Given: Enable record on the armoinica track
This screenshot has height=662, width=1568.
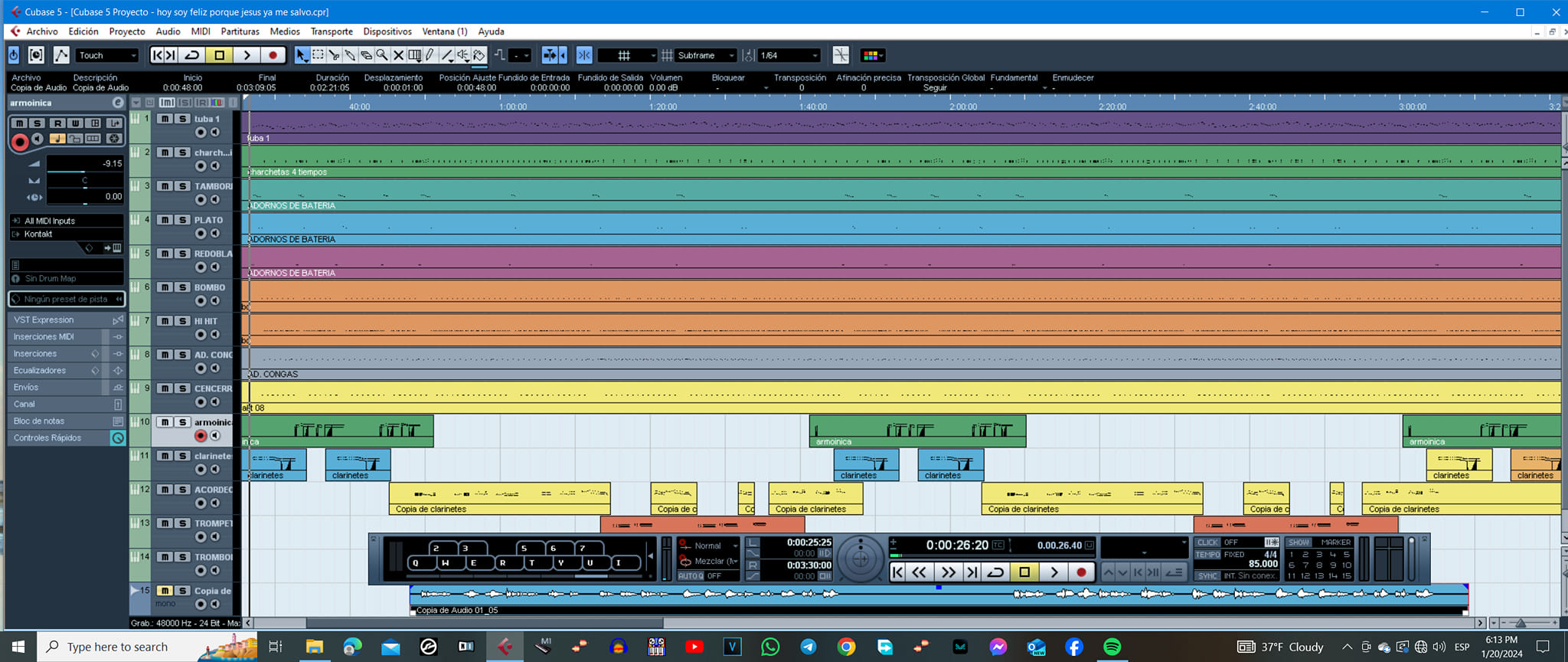Looking at the screenshot, I should point(201,436).
